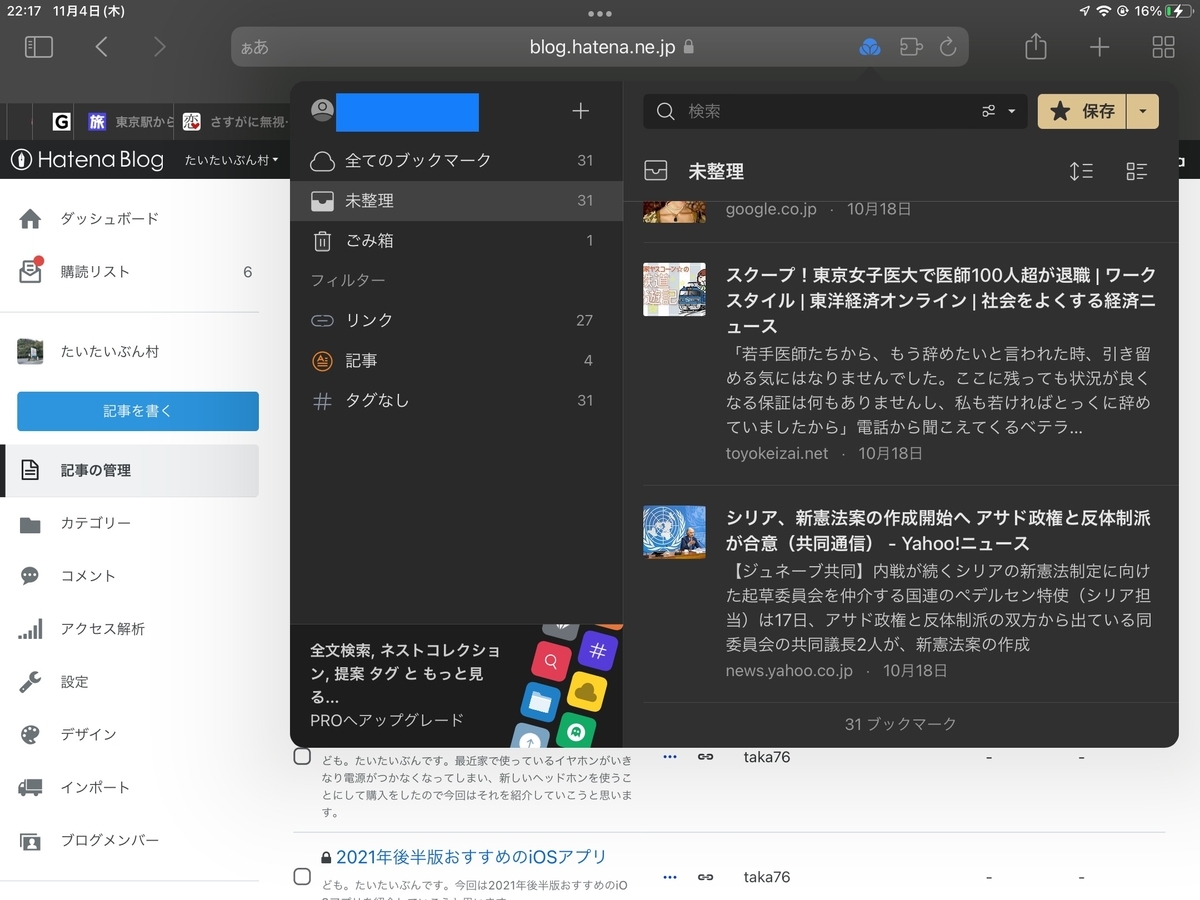Image resolution: width=1200 pixels, height=900 pixels.
Task: Click the Hatena Blog logo
Action: 87,159
